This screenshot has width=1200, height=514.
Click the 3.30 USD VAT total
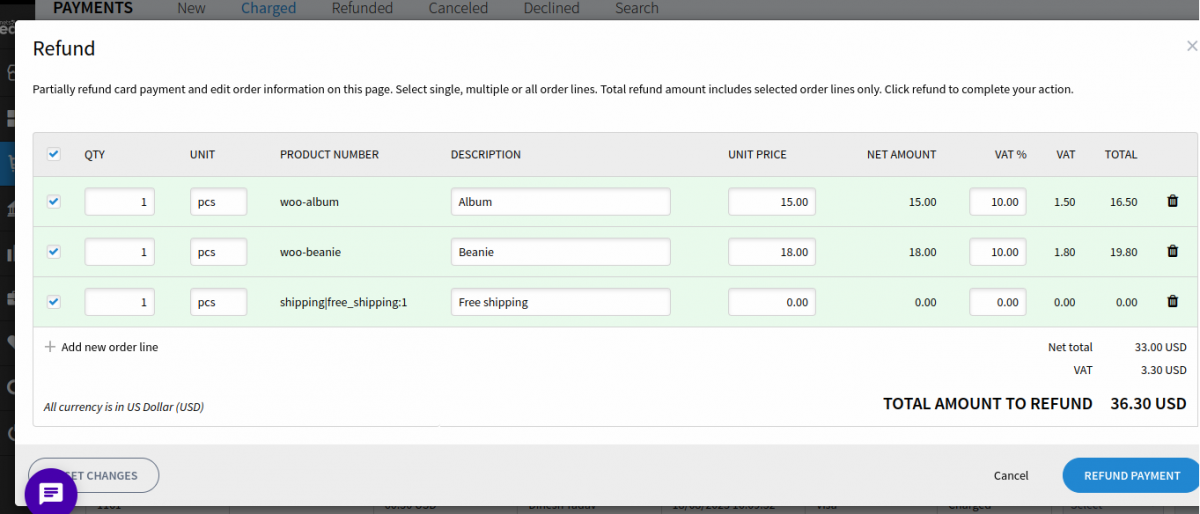pyautogui.click(x=1164, y=370)
